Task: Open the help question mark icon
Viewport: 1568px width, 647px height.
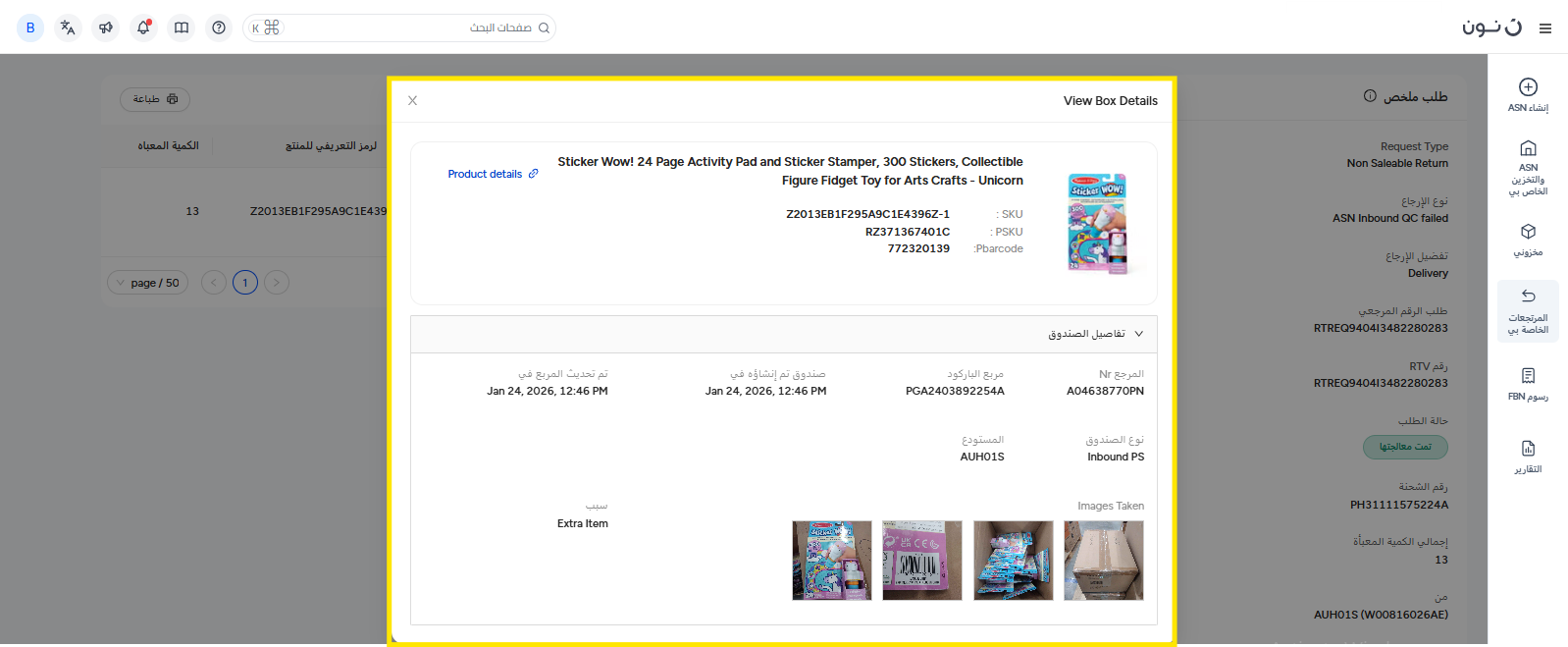Action: 219,27
